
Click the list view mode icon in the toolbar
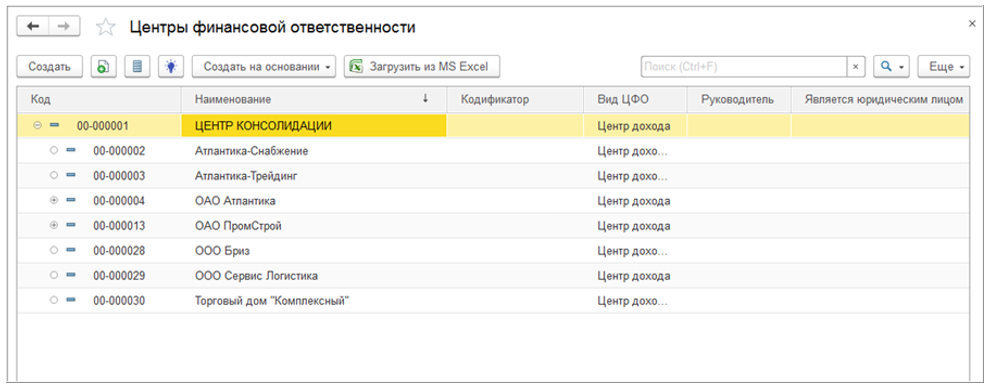point(137,66)
